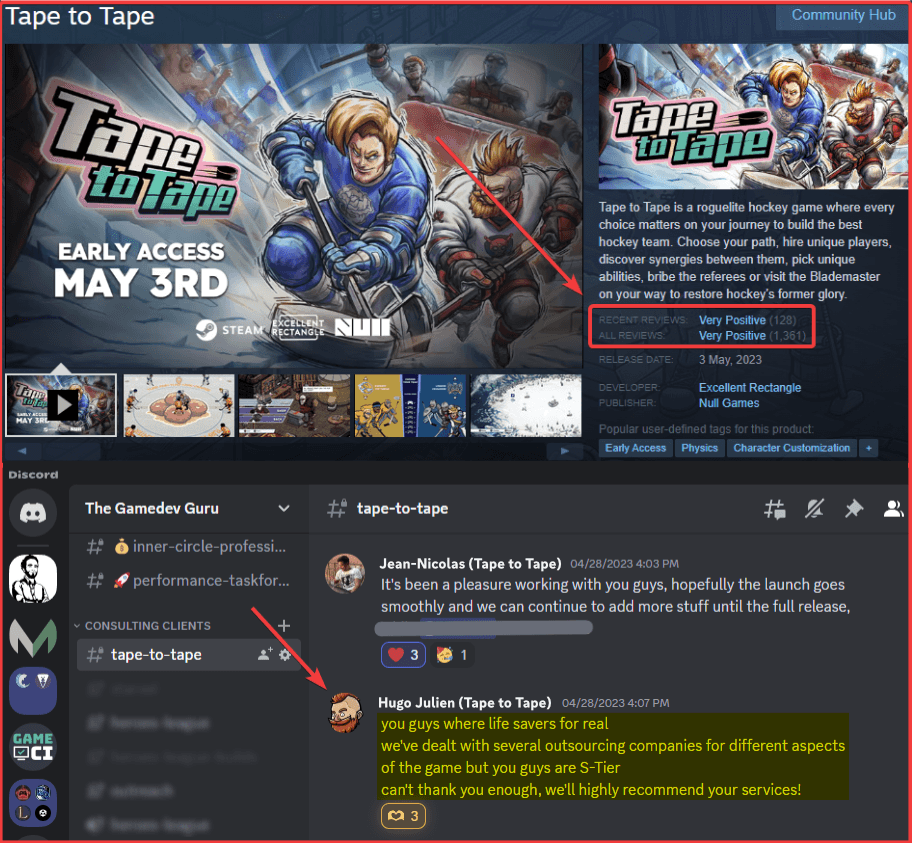The image size is (912, 843).
Task: Collapse the CONSULTING CLIENTS category
Action: (x=147, y=626)
